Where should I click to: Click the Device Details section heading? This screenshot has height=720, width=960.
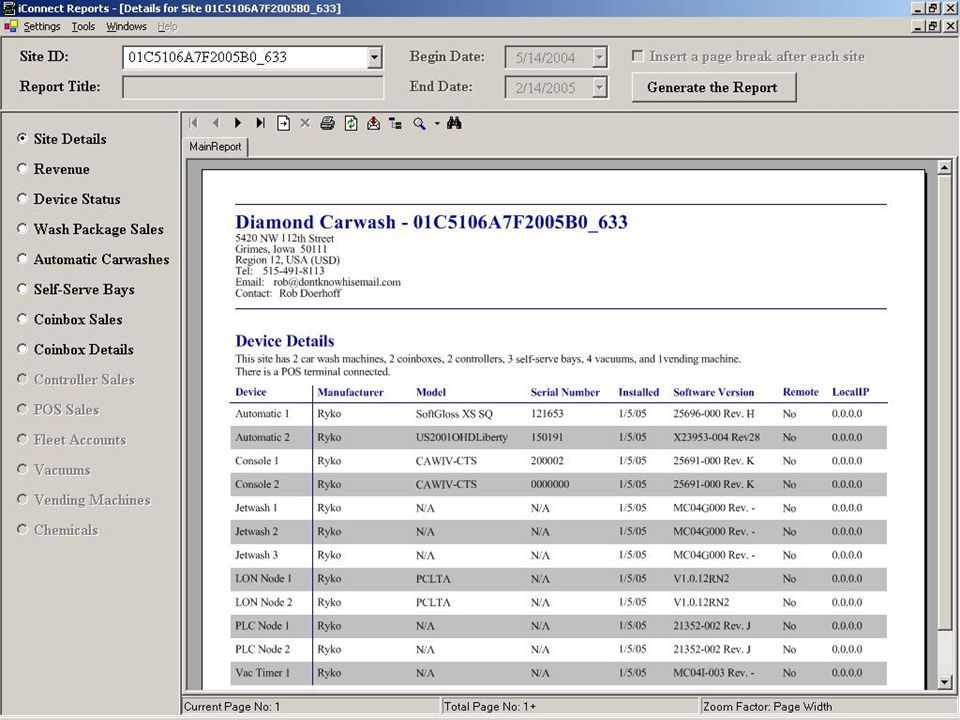click(285, 341)
